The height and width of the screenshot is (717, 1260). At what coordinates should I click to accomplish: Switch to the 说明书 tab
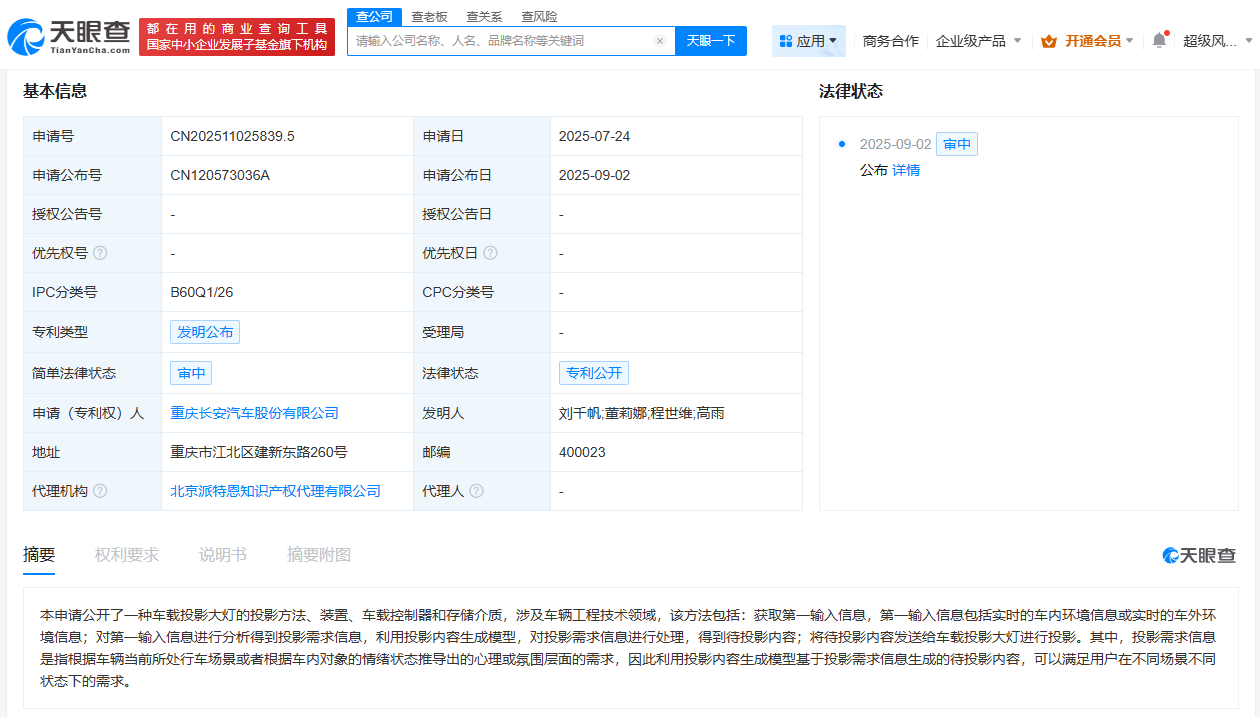[222, 554]
